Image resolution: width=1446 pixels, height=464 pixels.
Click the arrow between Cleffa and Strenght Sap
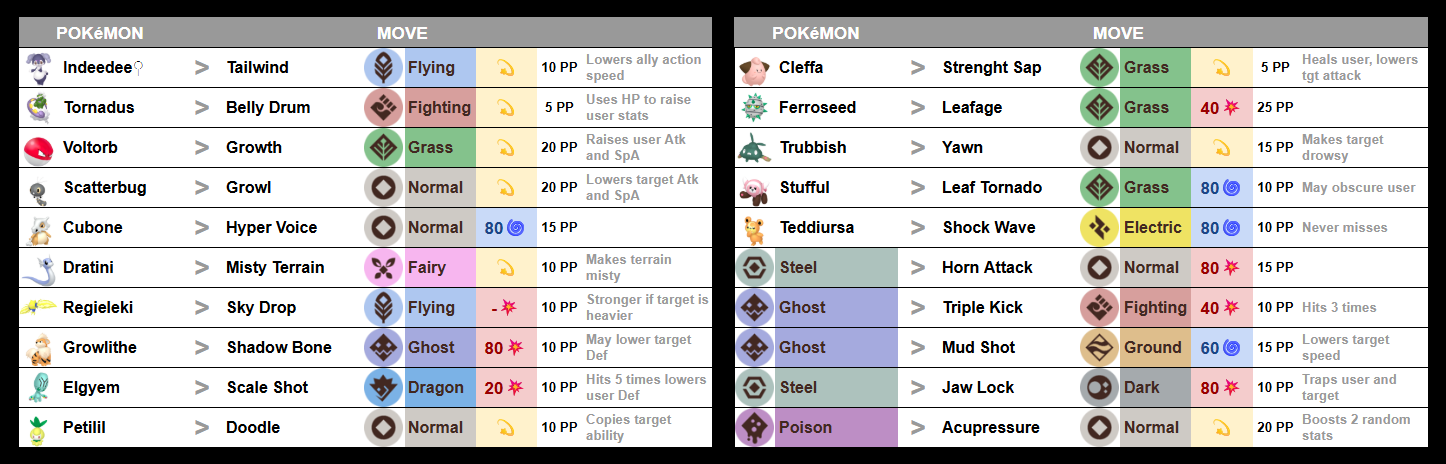click(918, 68)
